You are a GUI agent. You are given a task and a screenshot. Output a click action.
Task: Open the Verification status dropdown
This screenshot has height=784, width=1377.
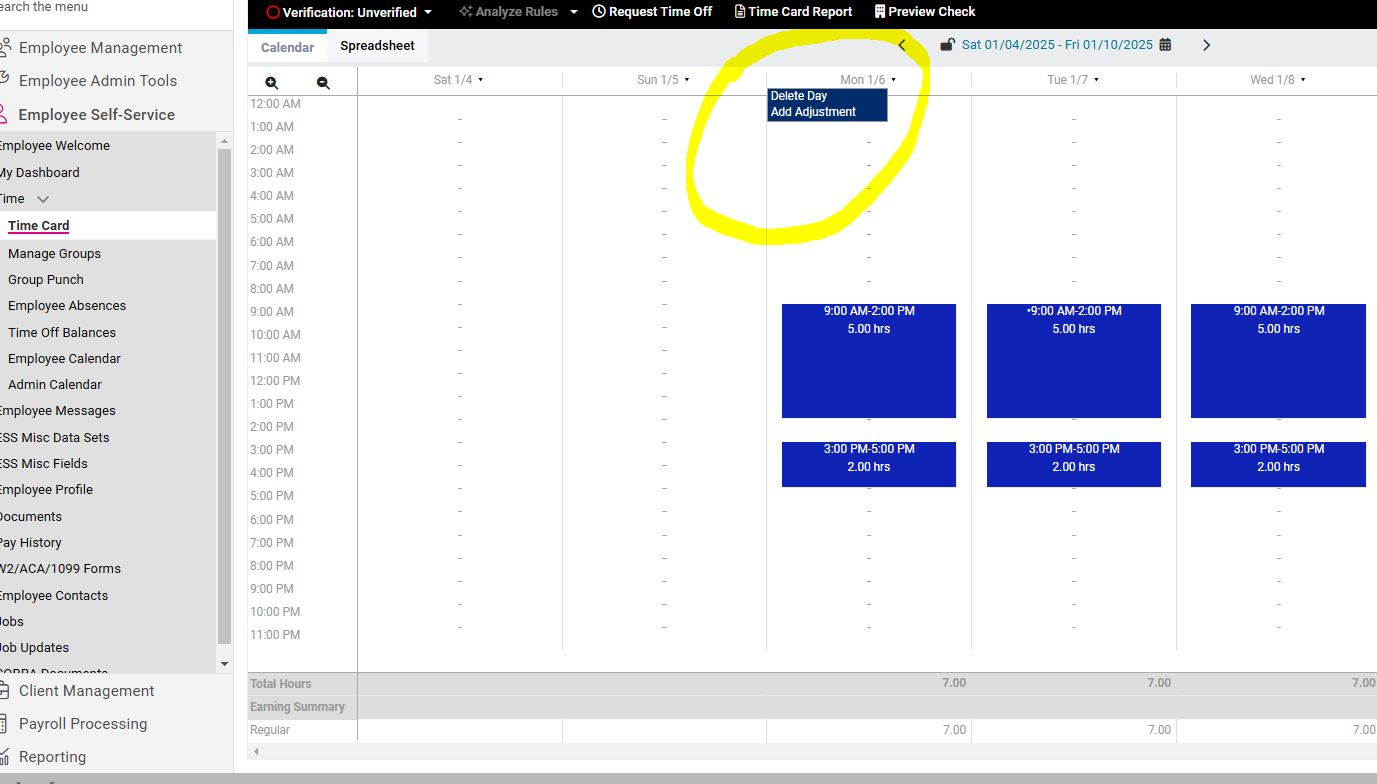(x=349, y=12)
